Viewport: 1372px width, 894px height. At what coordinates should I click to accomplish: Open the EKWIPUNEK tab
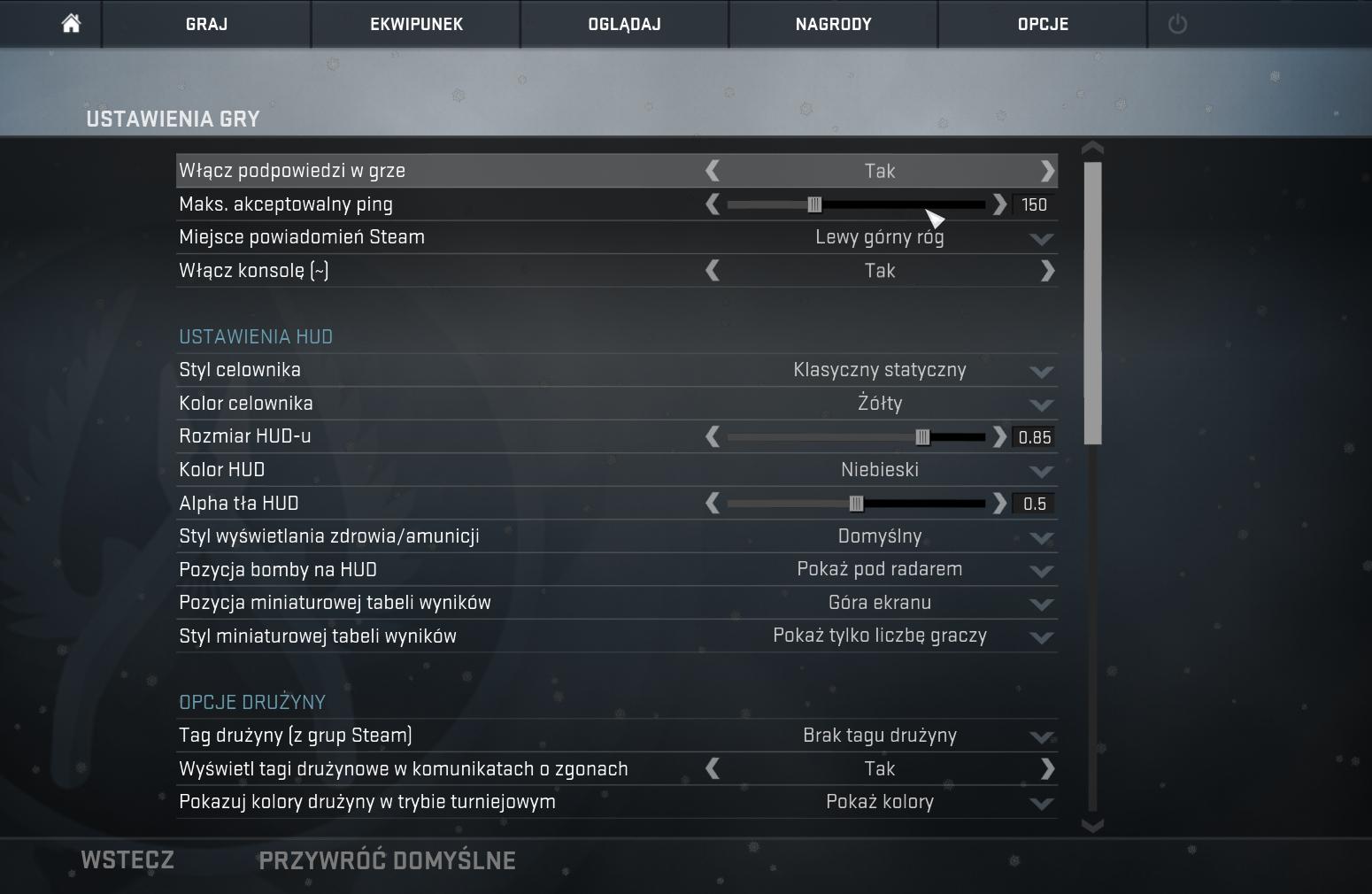416,24
